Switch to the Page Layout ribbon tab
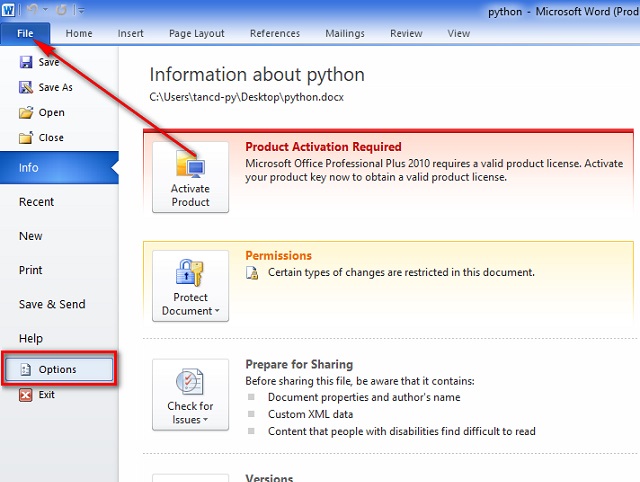The image size is (640, 482). click(197, 33)
